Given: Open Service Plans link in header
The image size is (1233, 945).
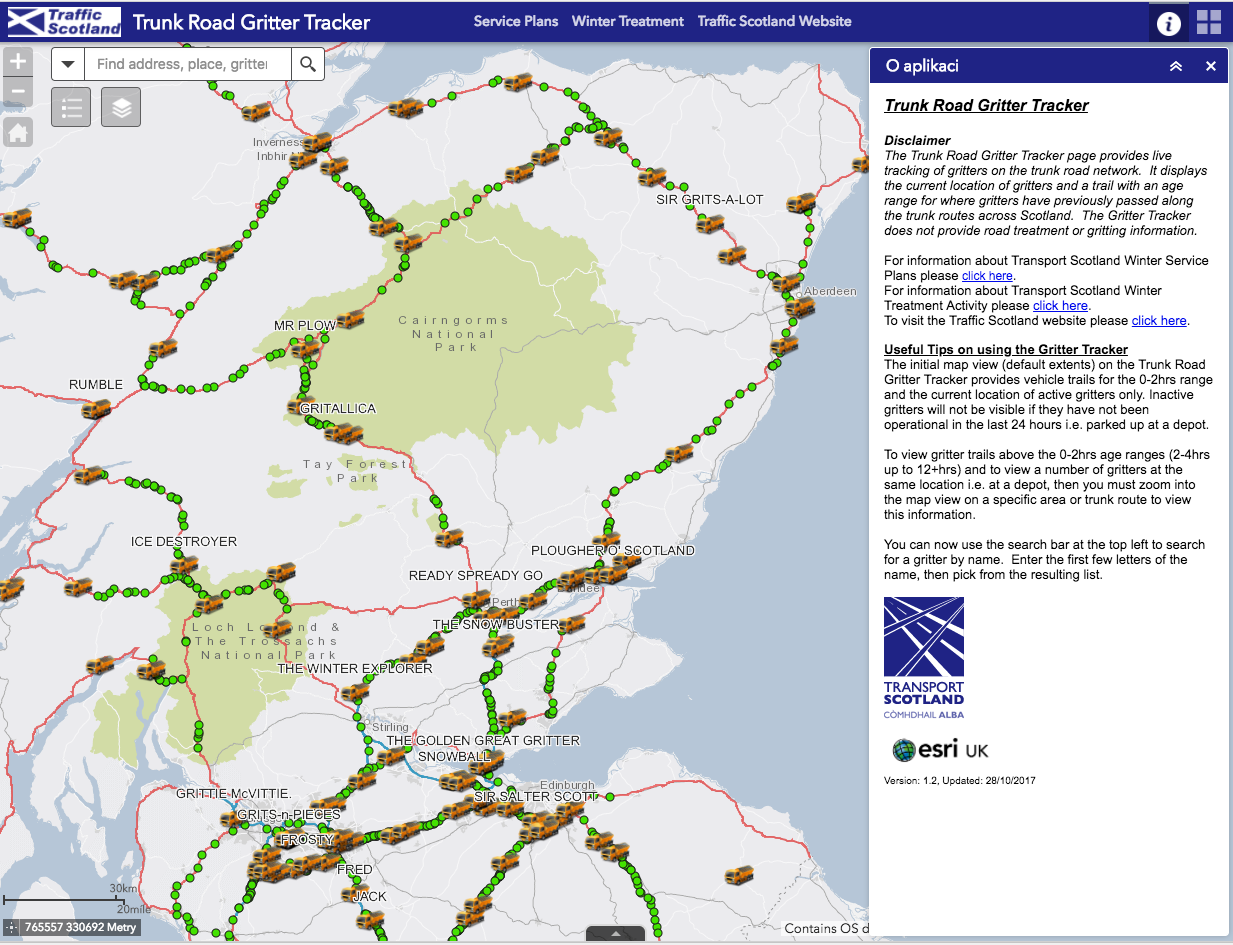Looking at the screenshot, I should 516,21.
